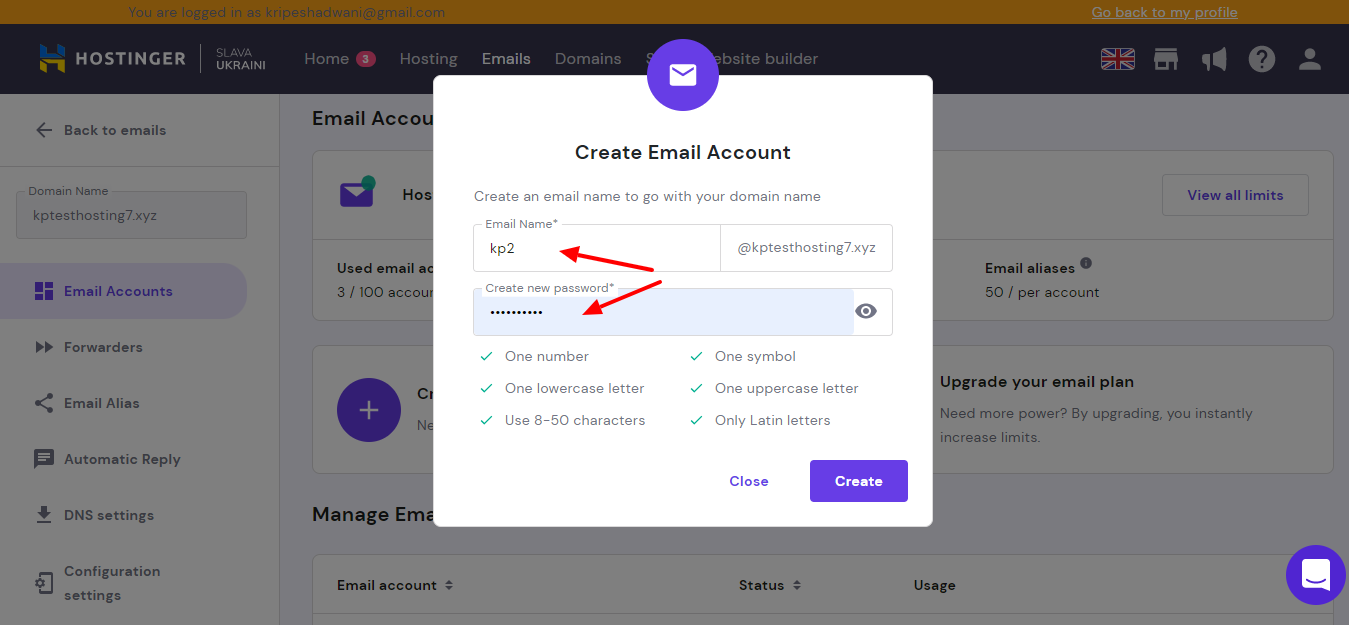
Task: Click the Create new password field
Action: 662,312
